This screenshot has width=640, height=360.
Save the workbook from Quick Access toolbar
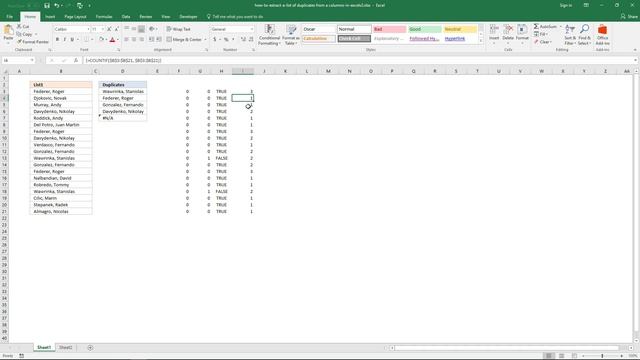[47, 6]
